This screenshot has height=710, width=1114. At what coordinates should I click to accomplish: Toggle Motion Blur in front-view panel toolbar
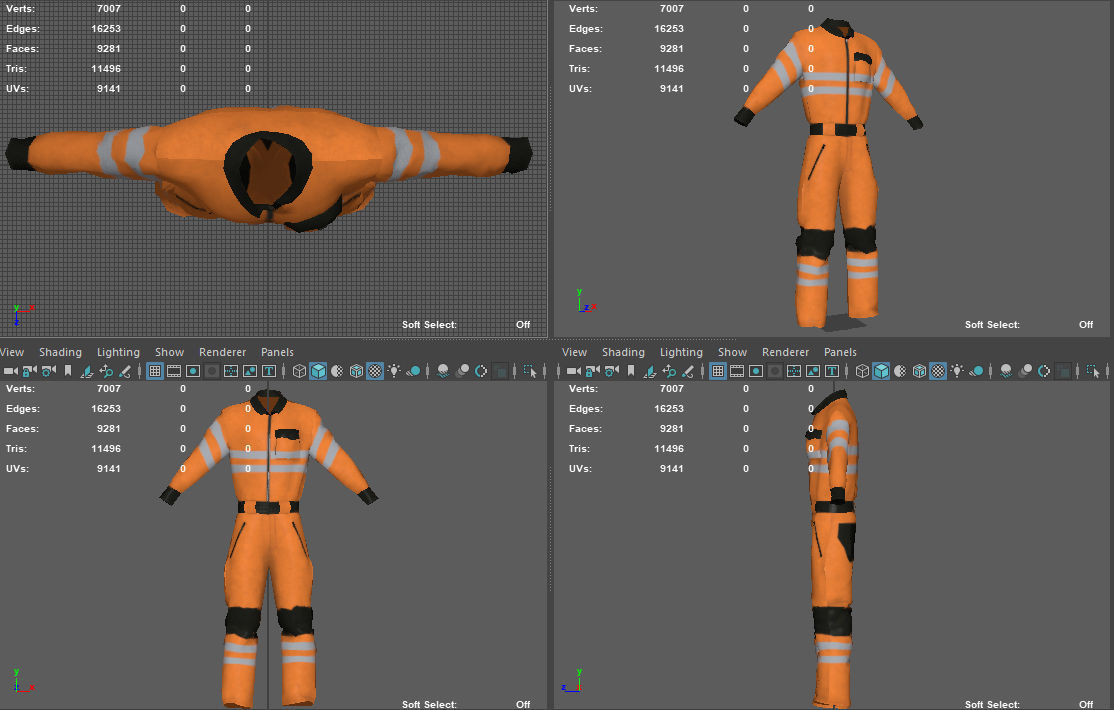click(462, 371)
